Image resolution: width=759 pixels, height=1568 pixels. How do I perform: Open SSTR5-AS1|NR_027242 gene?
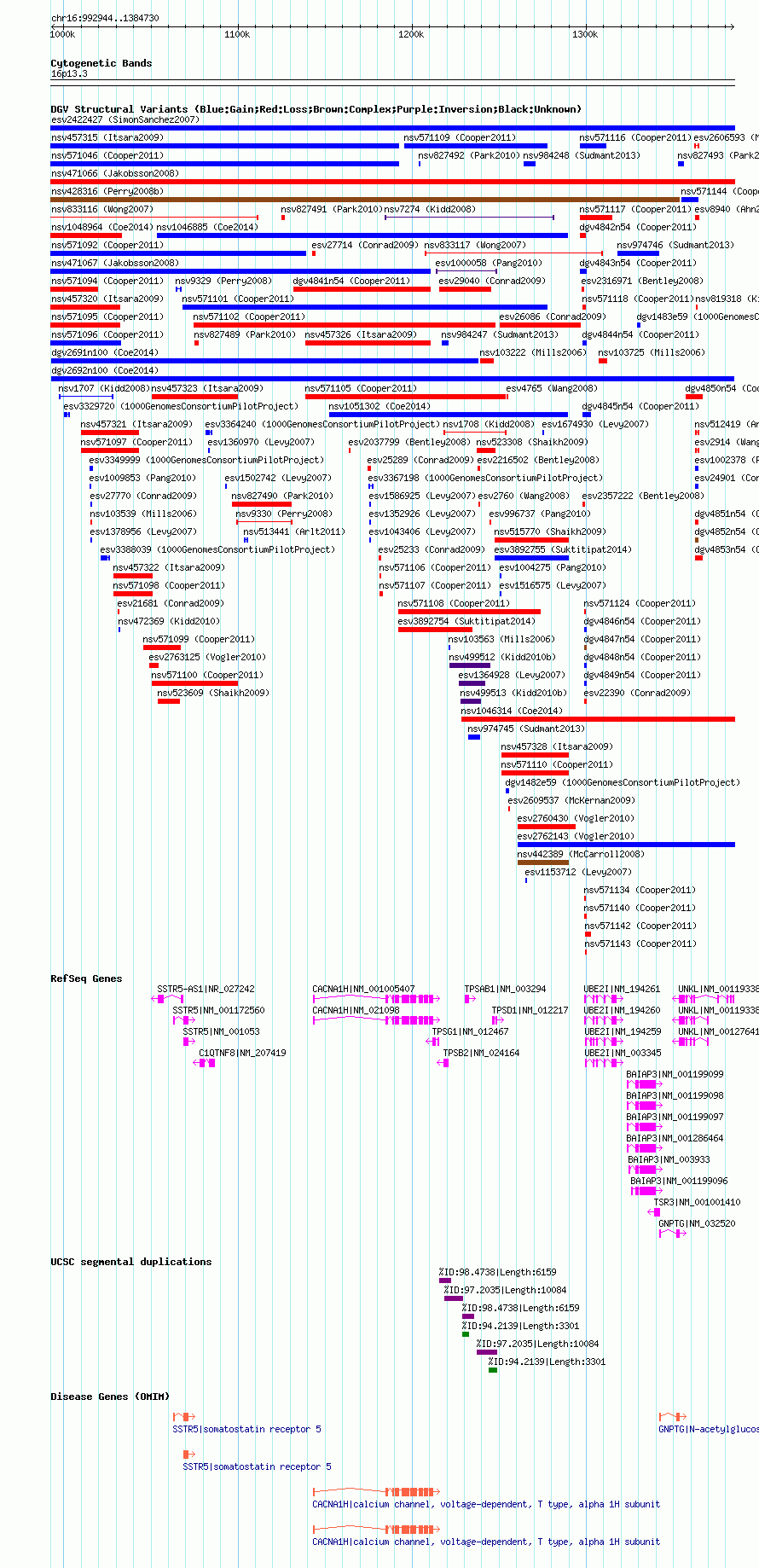(206, 989)
